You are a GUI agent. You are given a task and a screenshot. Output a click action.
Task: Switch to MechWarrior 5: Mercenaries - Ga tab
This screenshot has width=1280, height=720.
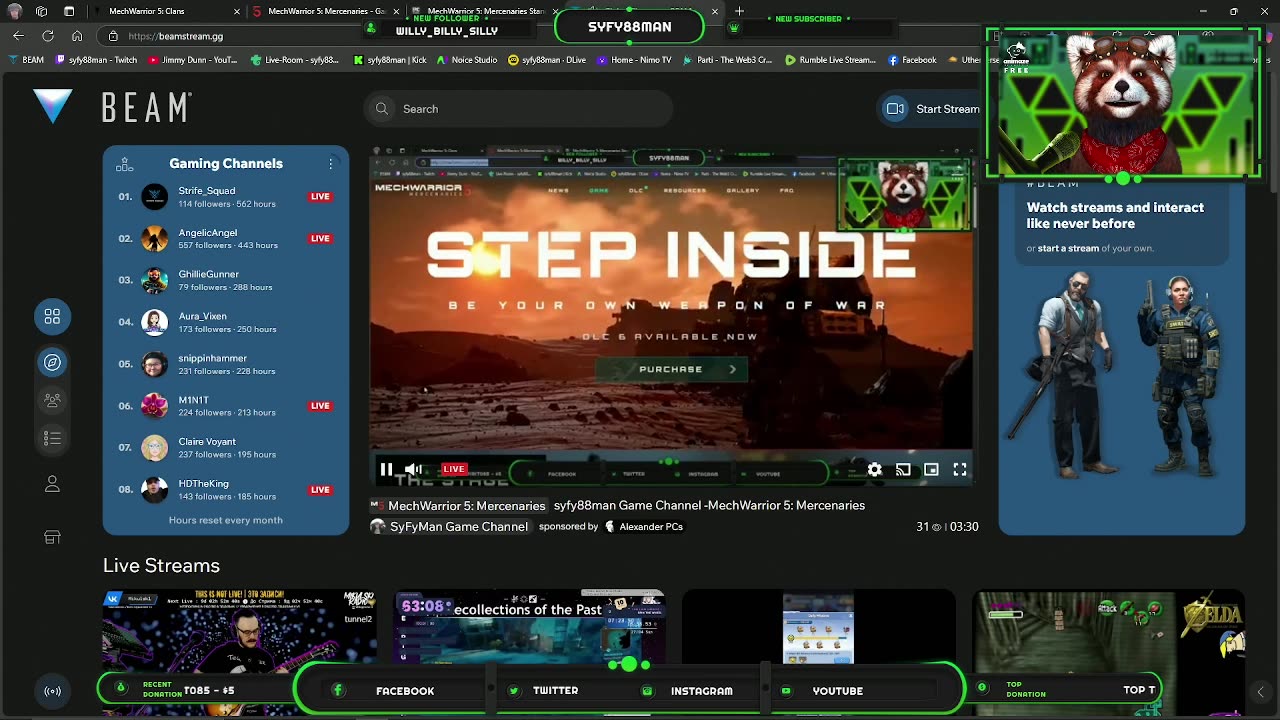tap(327, 11)
